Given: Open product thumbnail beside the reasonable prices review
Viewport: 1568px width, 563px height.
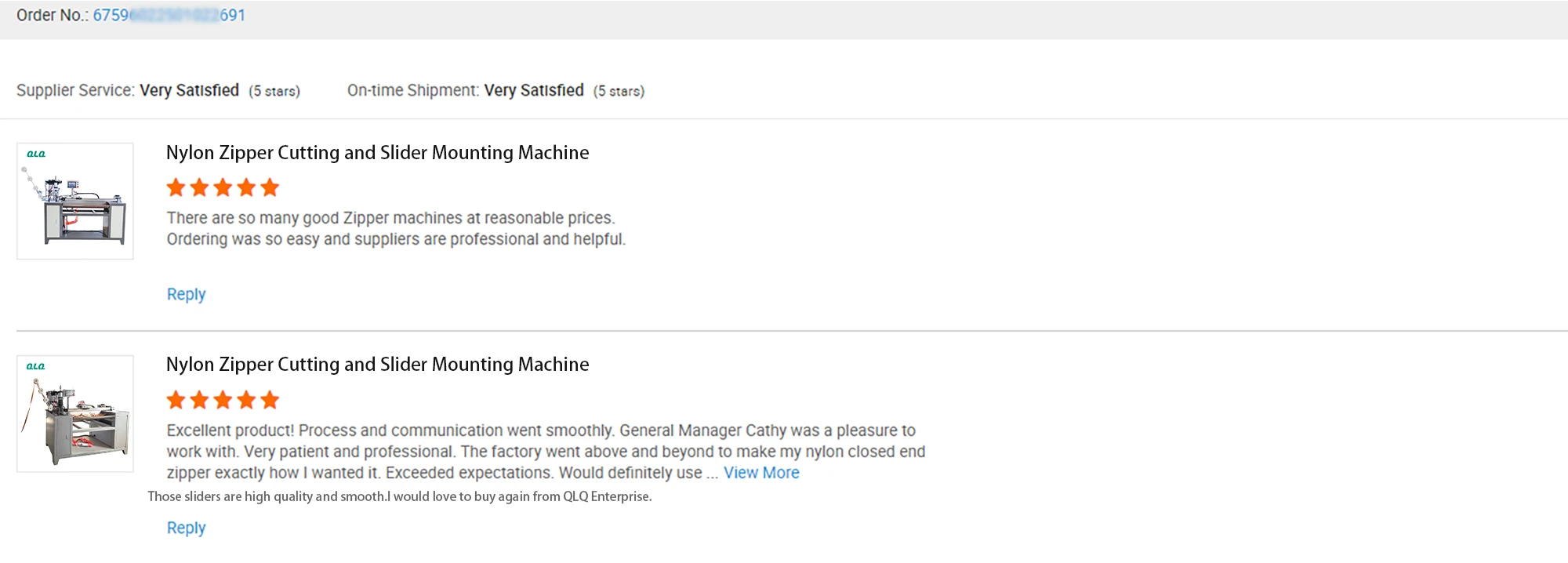Looking at the screenshot, I should click(75, 202).
